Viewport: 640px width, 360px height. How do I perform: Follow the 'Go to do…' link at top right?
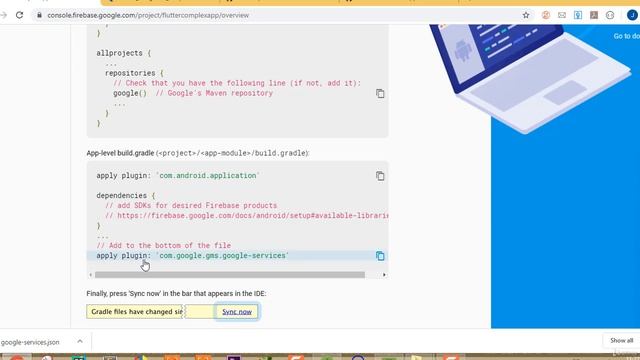626,36
